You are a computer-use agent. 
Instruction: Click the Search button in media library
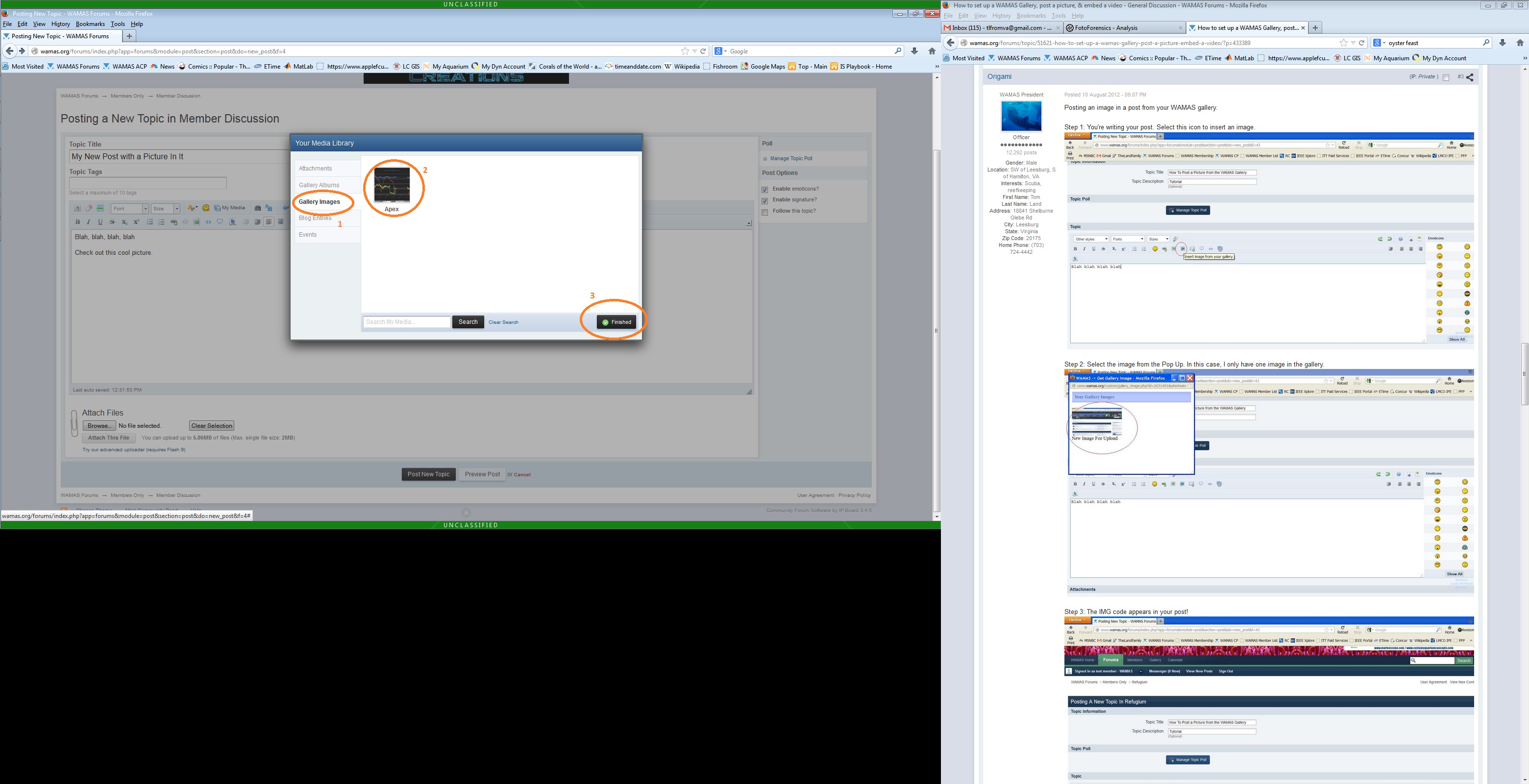[468, 322]
